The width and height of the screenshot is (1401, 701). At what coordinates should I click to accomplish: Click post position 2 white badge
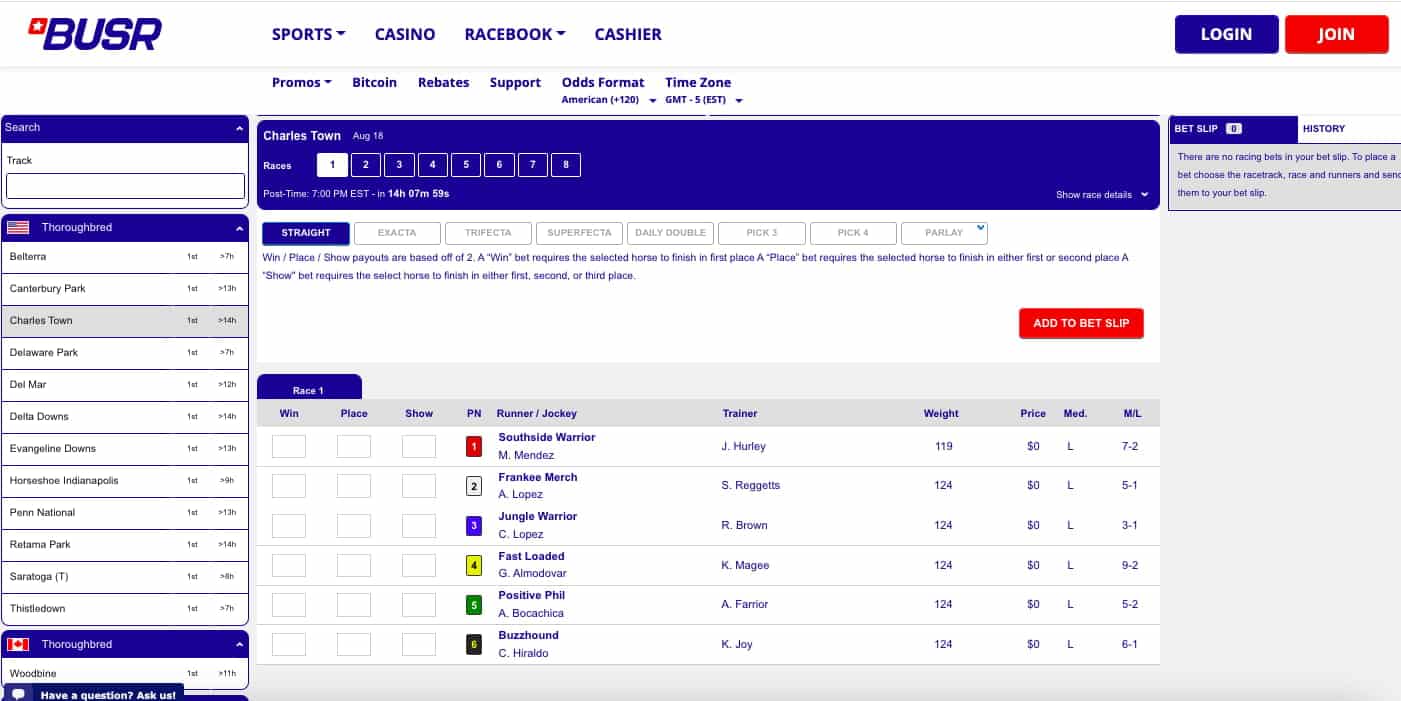474,486
